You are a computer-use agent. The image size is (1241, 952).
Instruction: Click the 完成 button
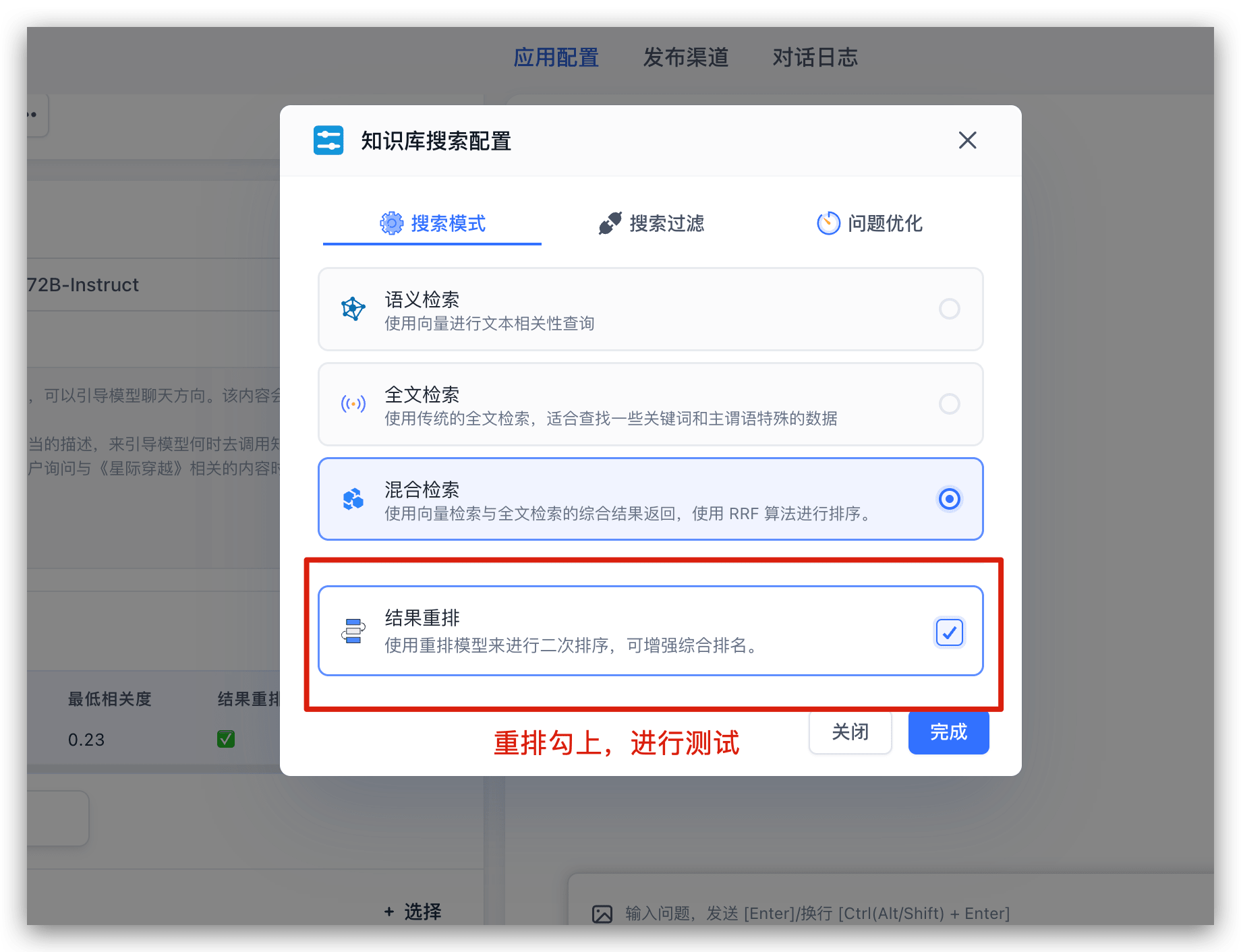948,732
